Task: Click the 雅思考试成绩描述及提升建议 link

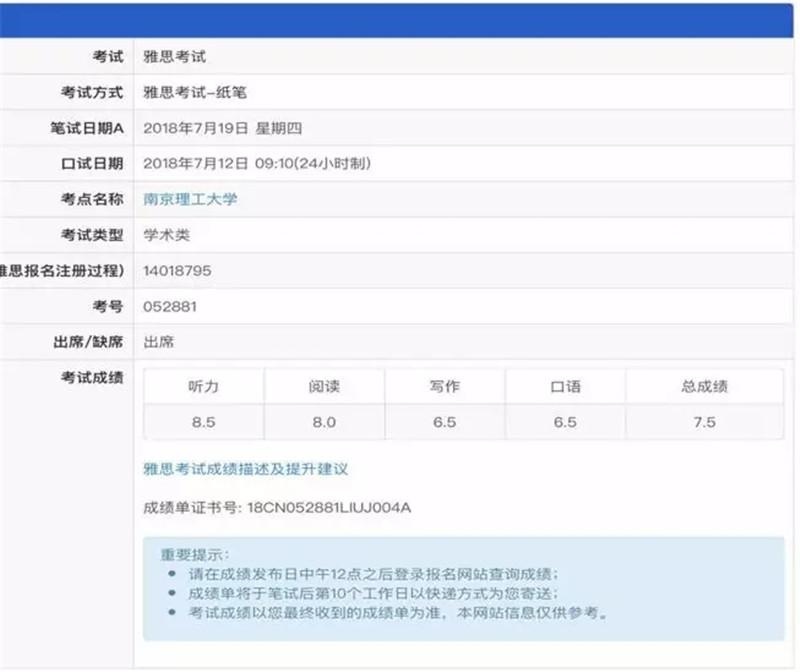Action: point(245,468)
